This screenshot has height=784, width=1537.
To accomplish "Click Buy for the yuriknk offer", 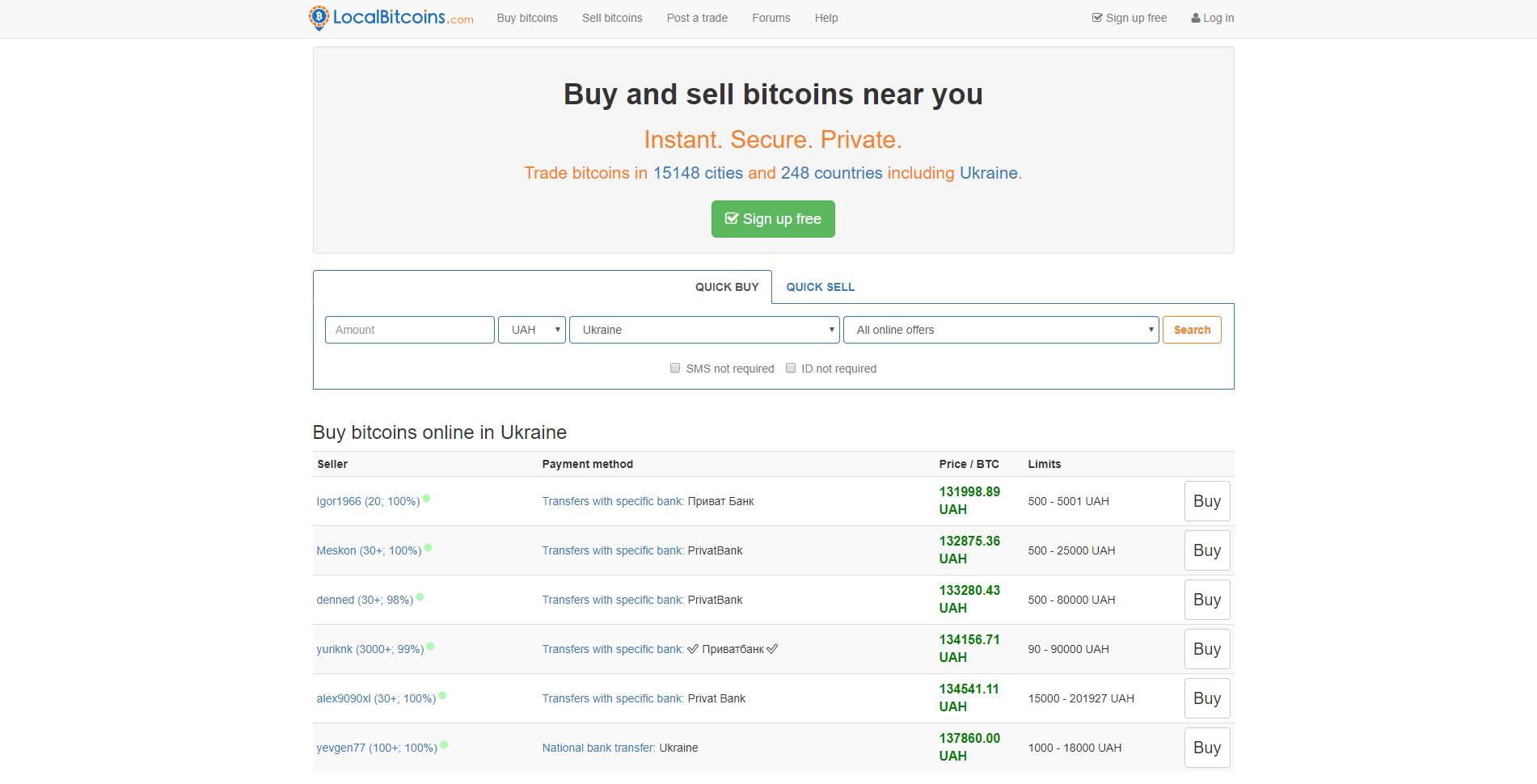I will coord(1207,649).
